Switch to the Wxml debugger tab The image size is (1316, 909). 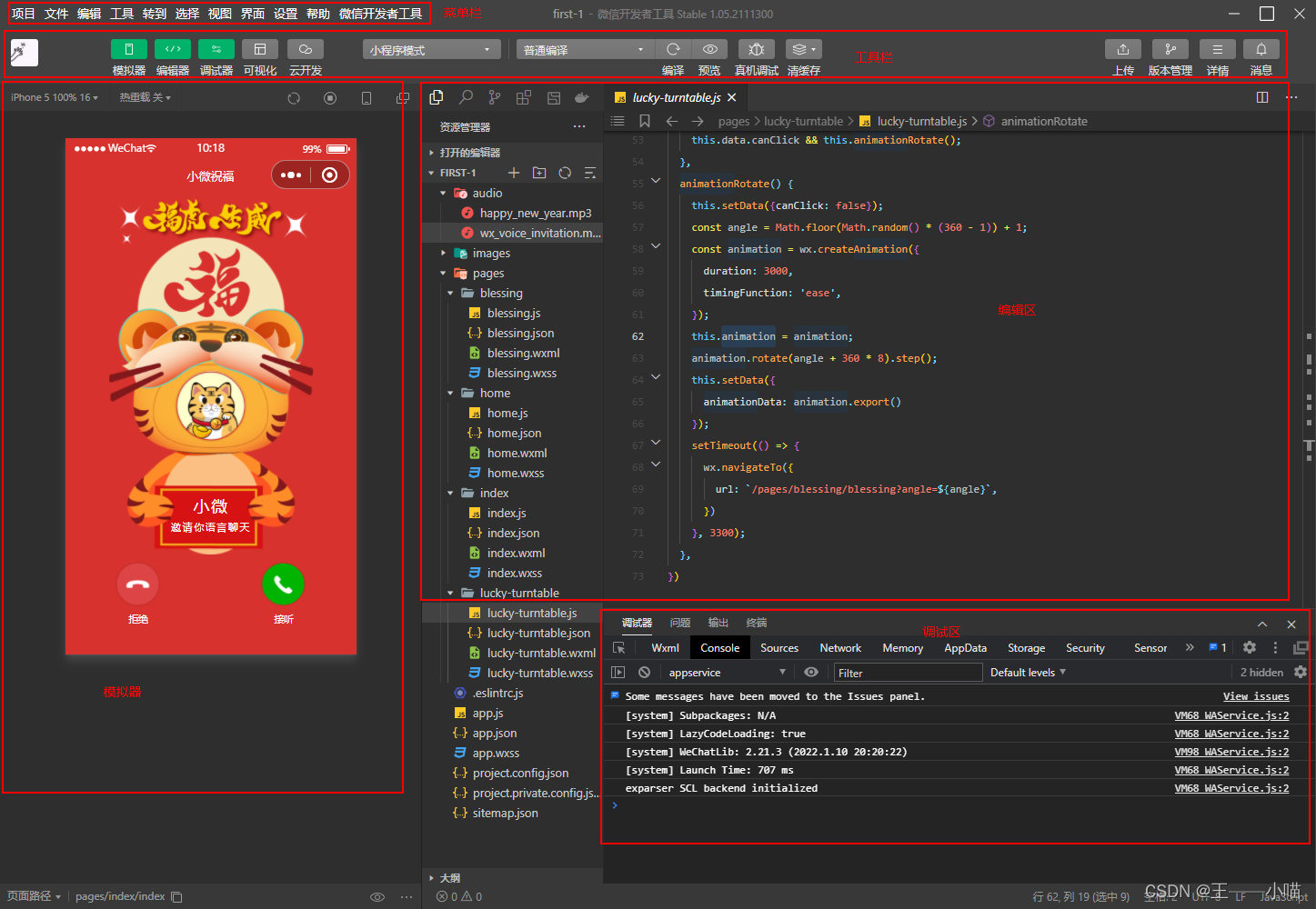coord(665,648)
